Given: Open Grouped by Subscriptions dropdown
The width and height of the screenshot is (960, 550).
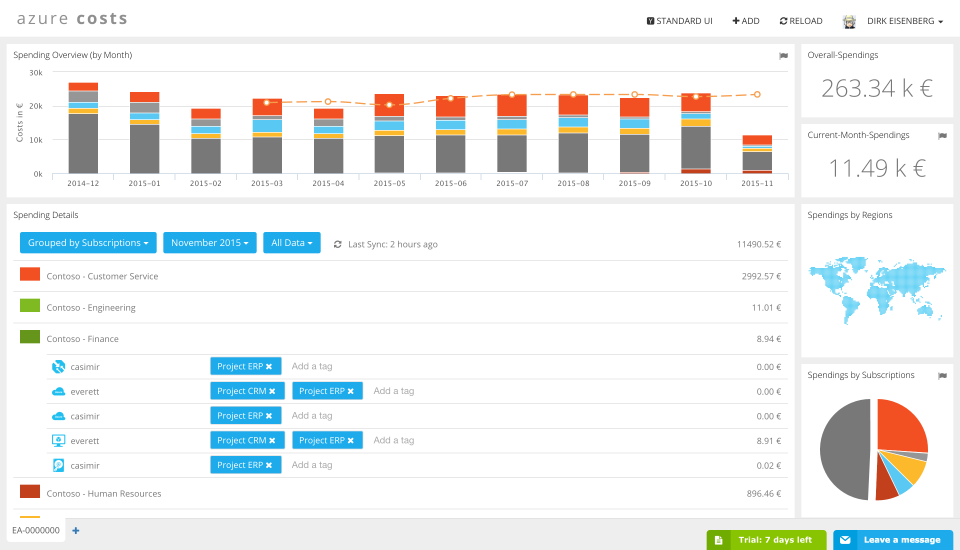Looking at the screenshot, I should (x=88, y=243).
